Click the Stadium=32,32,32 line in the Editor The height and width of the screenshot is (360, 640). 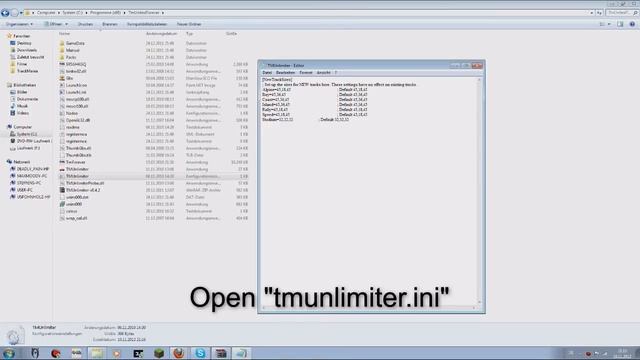[278, 120]
